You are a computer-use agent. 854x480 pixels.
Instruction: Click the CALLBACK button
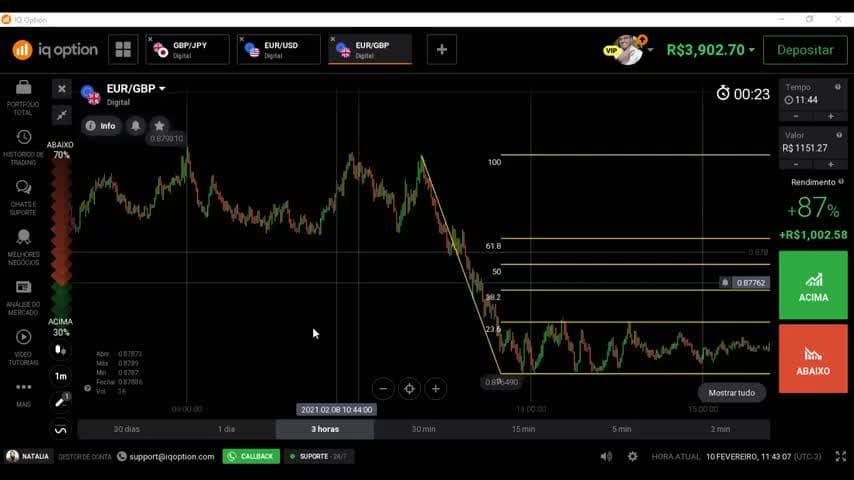[x=251, y=457]
